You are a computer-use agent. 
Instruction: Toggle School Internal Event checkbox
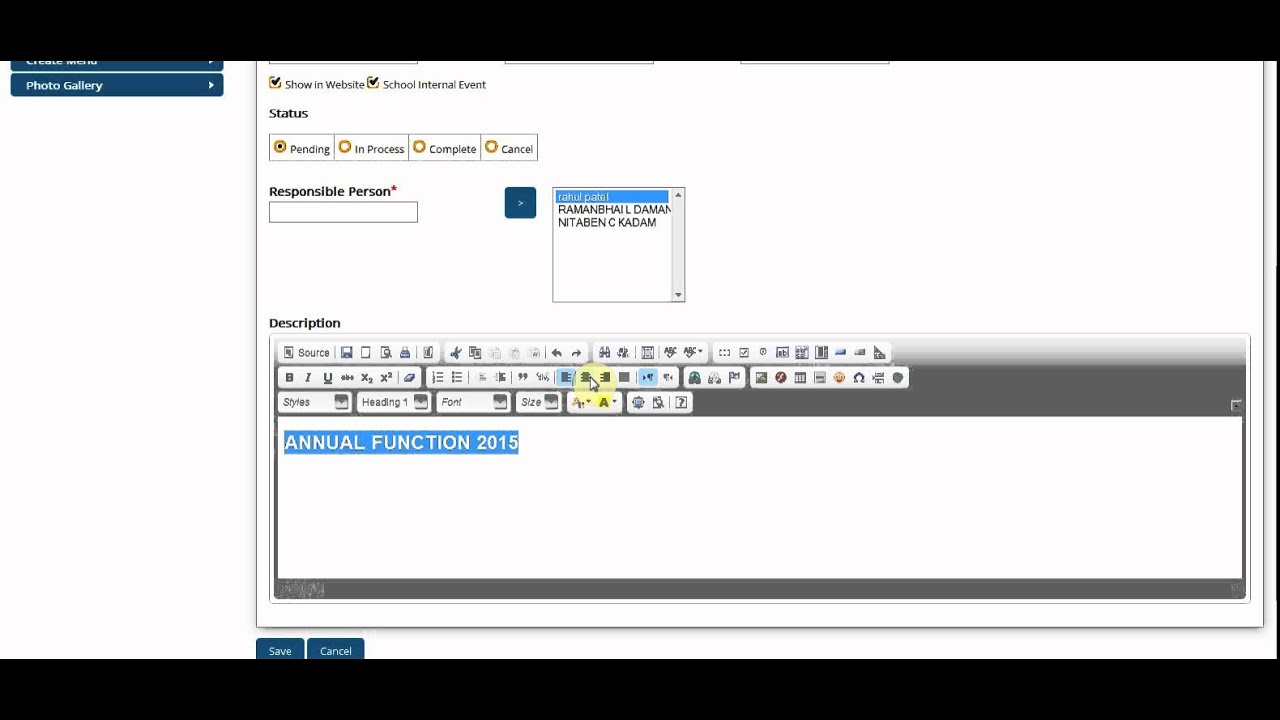pyautogui.click(x=373, y=83)
